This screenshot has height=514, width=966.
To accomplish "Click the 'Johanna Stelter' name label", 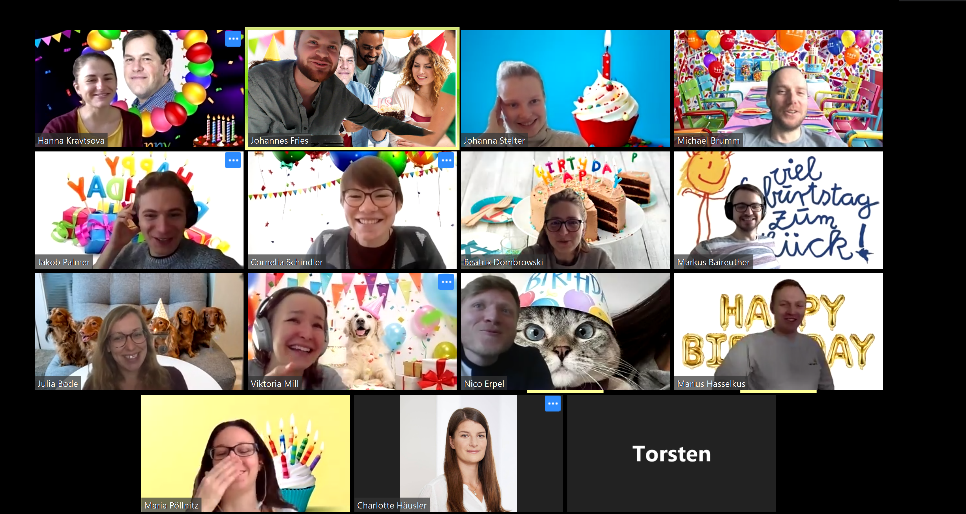I will point(494,141).
